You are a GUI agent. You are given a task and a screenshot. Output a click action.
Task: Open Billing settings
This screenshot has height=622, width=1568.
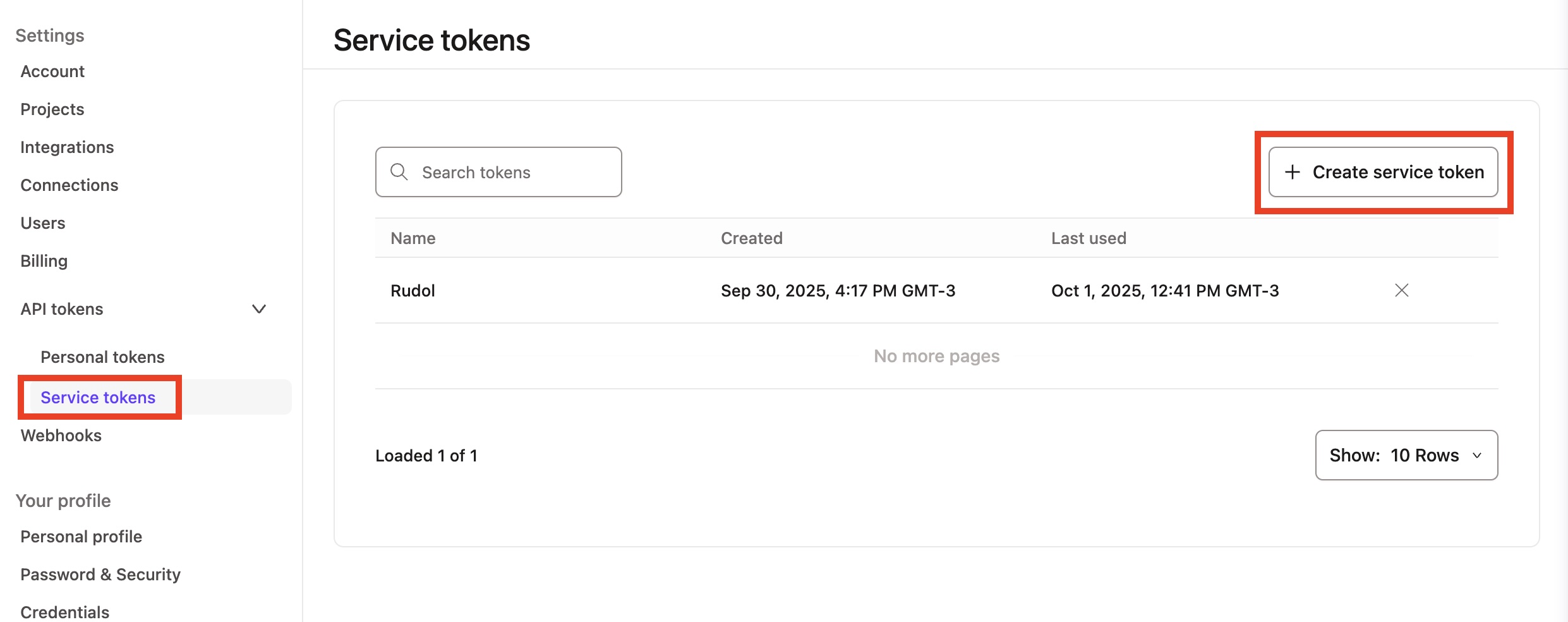(x=44, y=261)
